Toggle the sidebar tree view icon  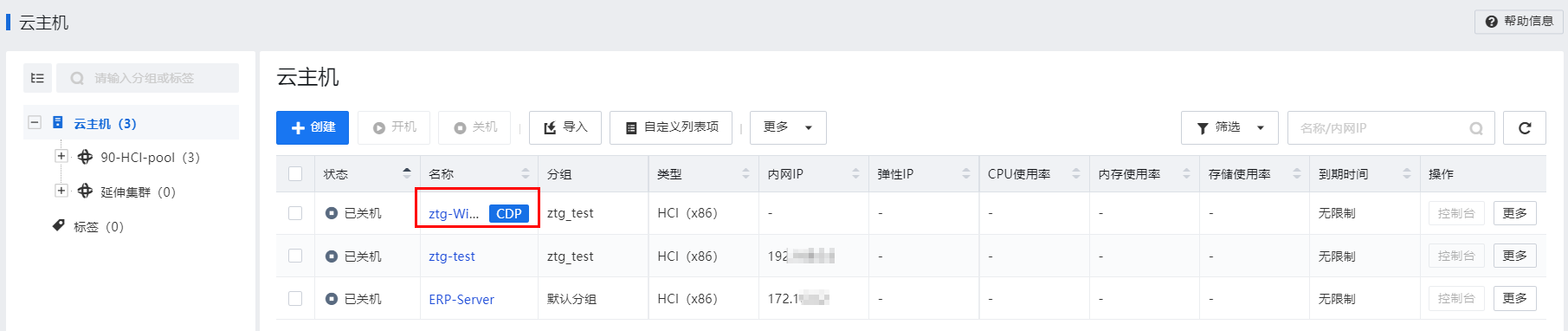(37, 78)
